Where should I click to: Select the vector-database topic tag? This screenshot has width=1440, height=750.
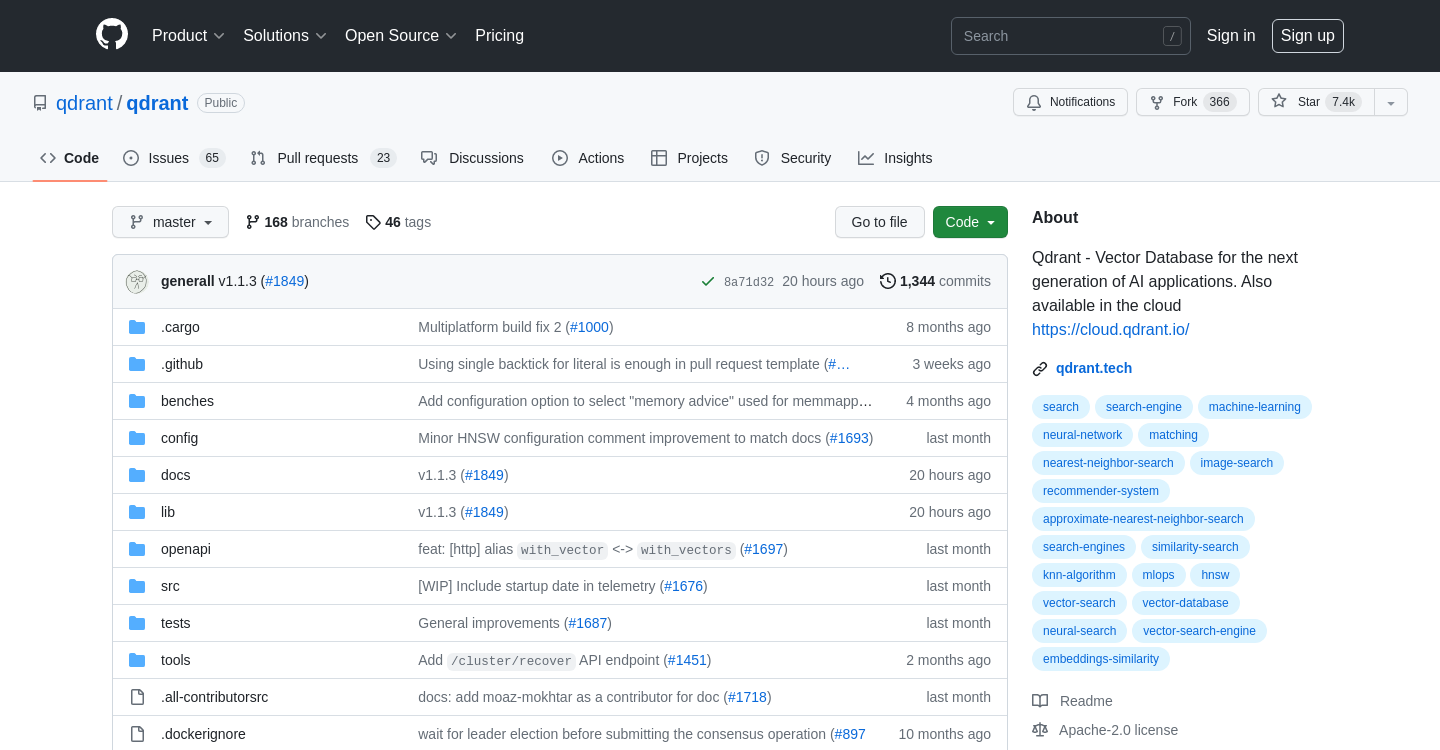[x=1186, y=603]
